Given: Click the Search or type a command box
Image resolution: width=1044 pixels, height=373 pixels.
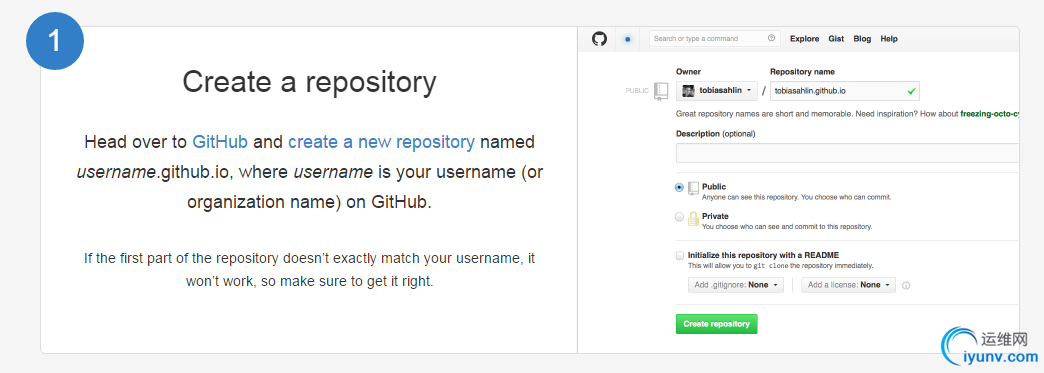Looking at the screenshot, I should point(714,39).
